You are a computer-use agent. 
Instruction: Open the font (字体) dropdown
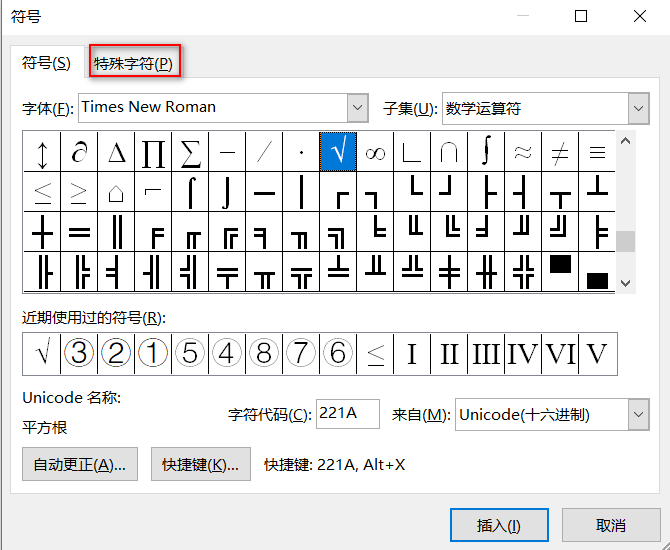point(358,108)
